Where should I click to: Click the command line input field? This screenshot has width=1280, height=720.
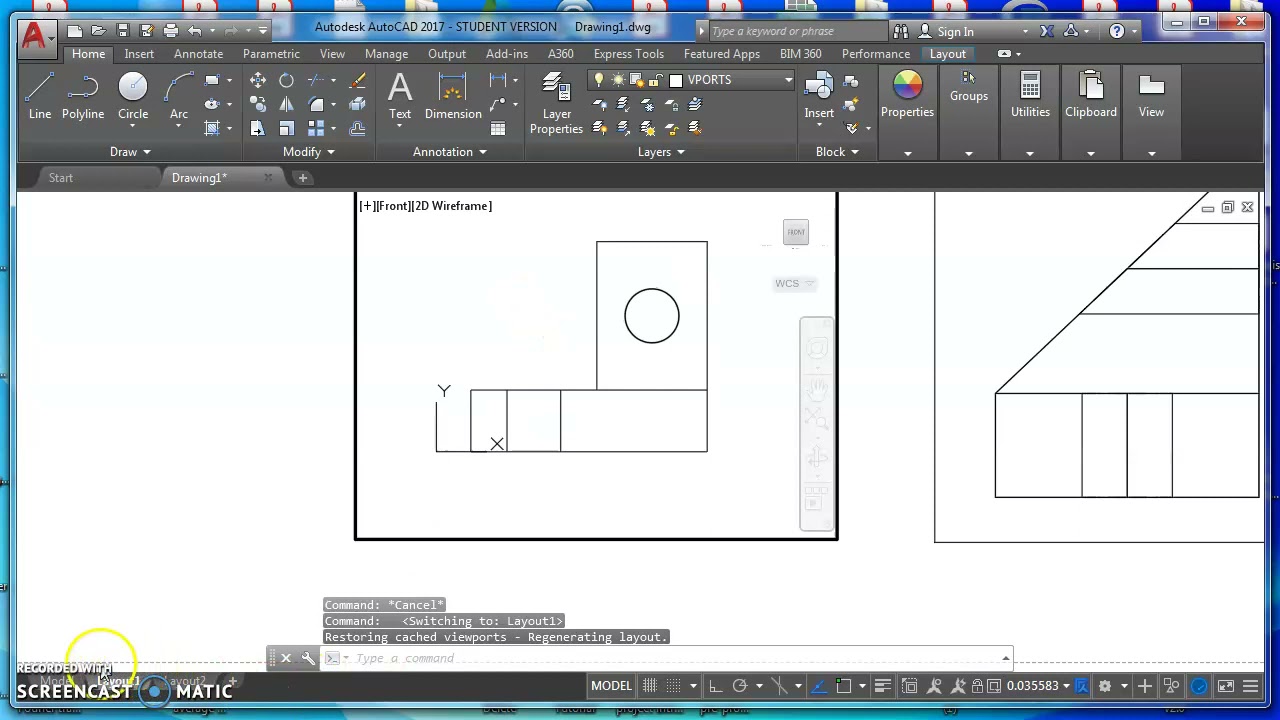tap(676, 658)
